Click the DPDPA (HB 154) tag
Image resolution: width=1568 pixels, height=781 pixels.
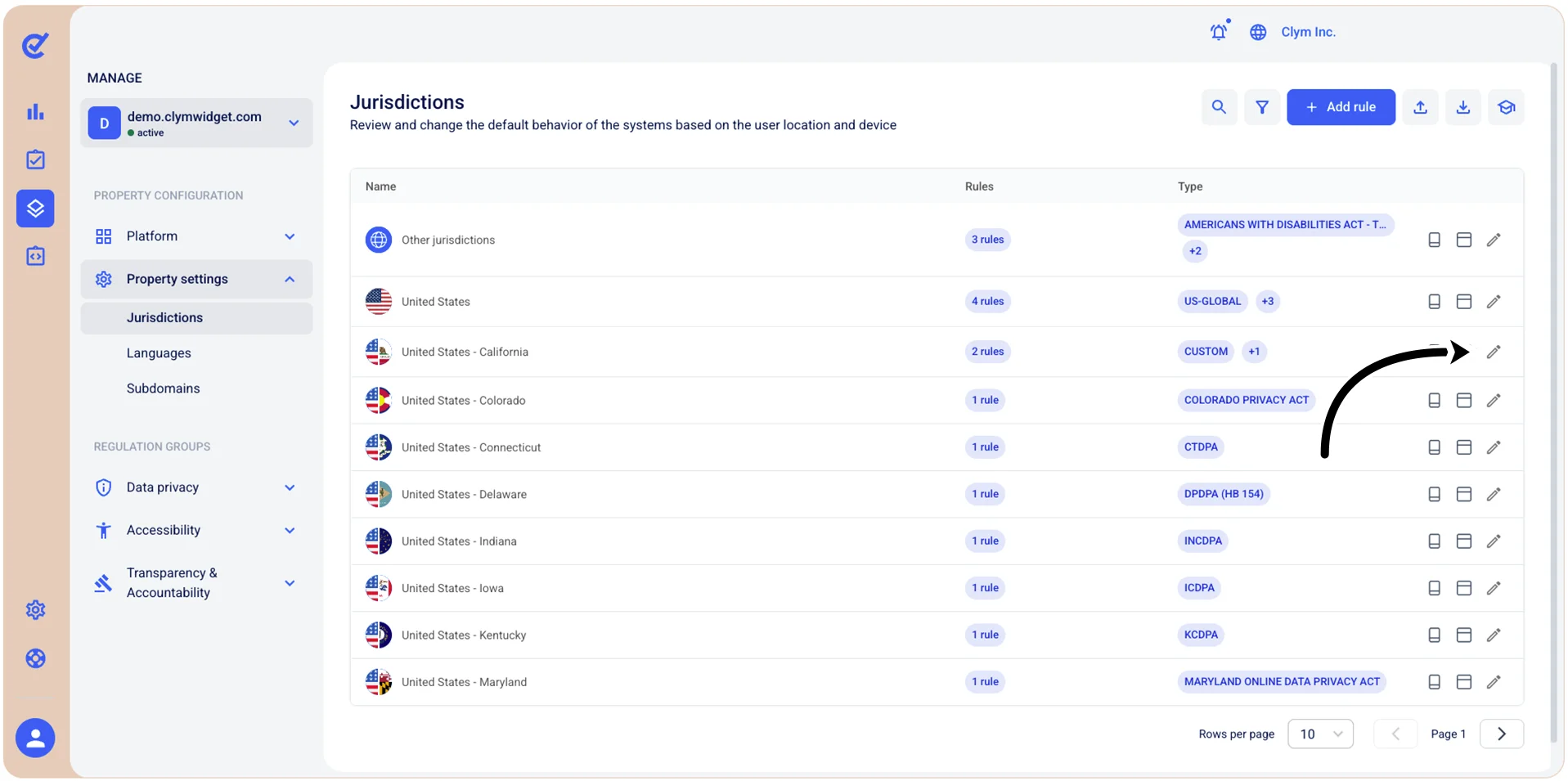pyautogui.click(x=1224, y=494)
